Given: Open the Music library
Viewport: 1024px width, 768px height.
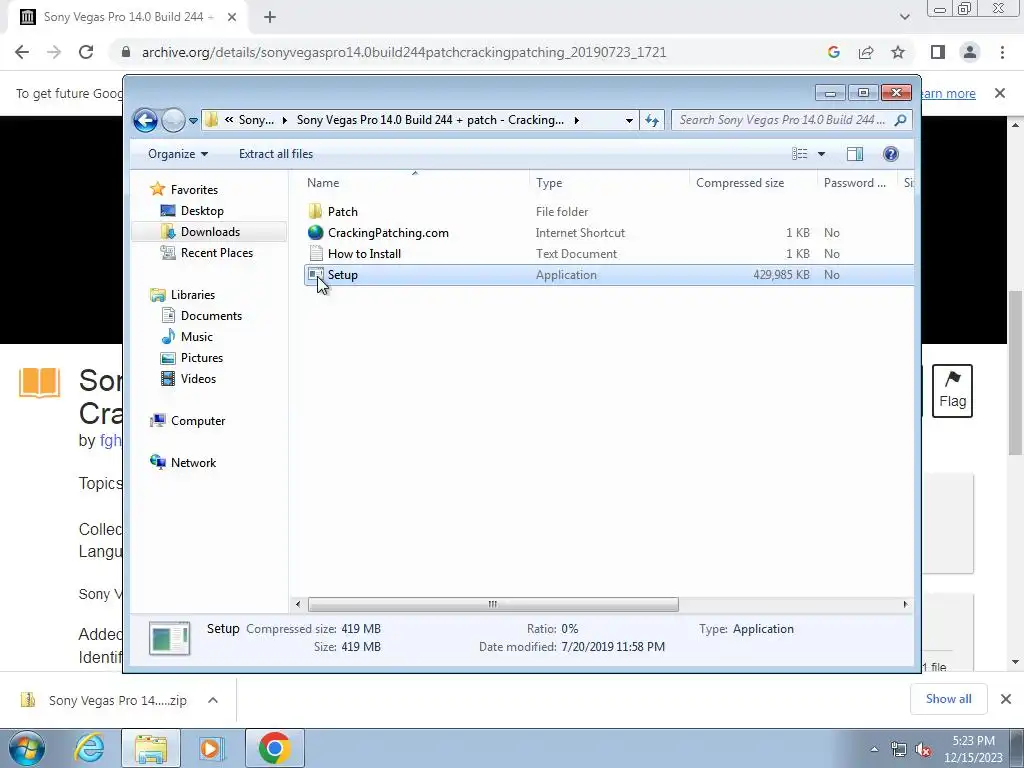Looking at the screenshot, I should pos(197,336).
